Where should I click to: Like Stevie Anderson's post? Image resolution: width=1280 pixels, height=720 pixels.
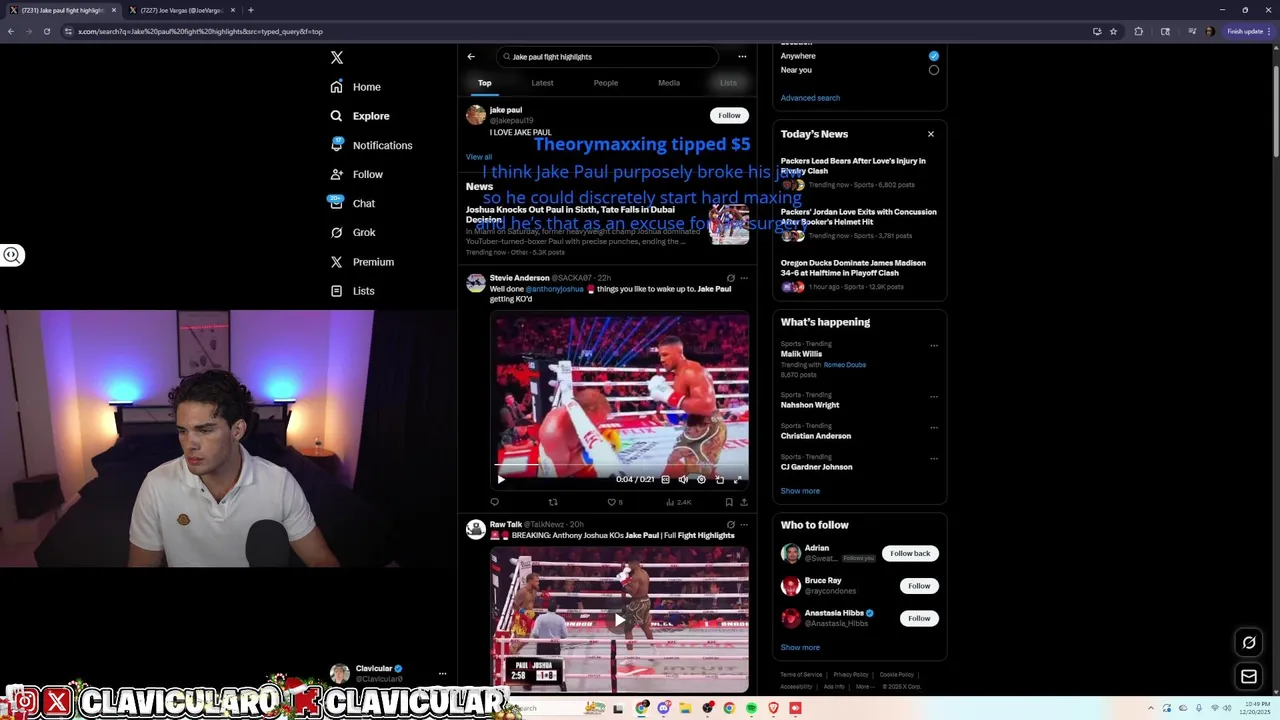[x=614, y=502]
